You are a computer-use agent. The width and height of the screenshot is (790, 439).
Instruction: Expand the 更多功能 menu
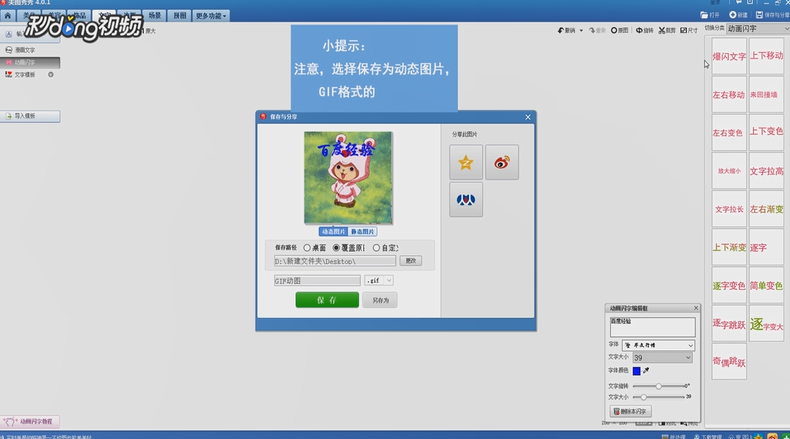[x=211, y=16]
